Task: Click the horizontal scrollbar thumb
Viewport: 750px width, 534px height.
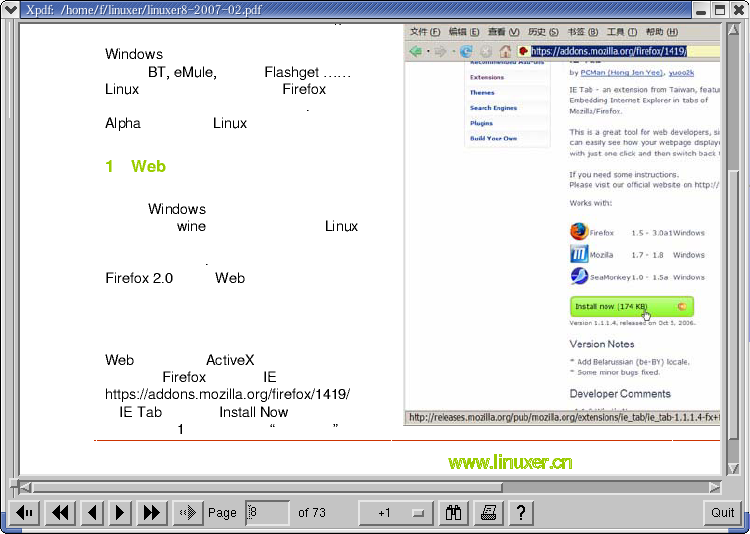Action: point(267,487)
